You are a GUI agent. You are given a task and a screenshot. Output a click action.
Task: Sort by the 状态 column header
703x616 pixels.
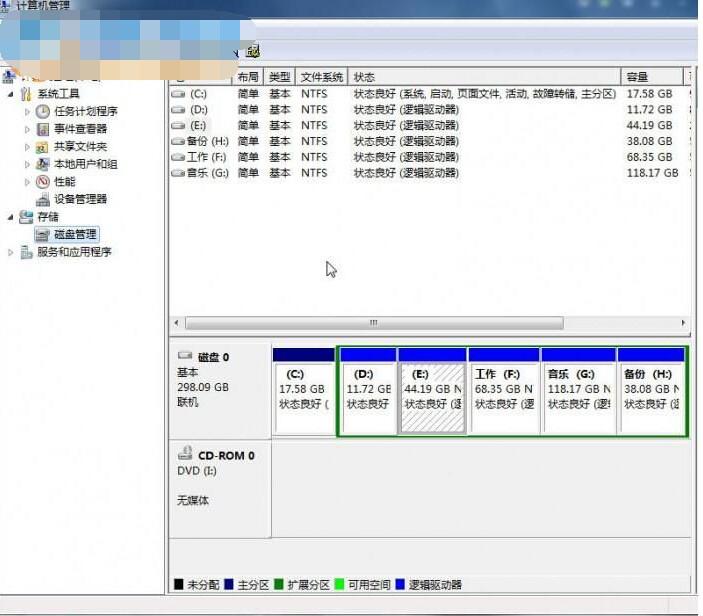[484, 77]
